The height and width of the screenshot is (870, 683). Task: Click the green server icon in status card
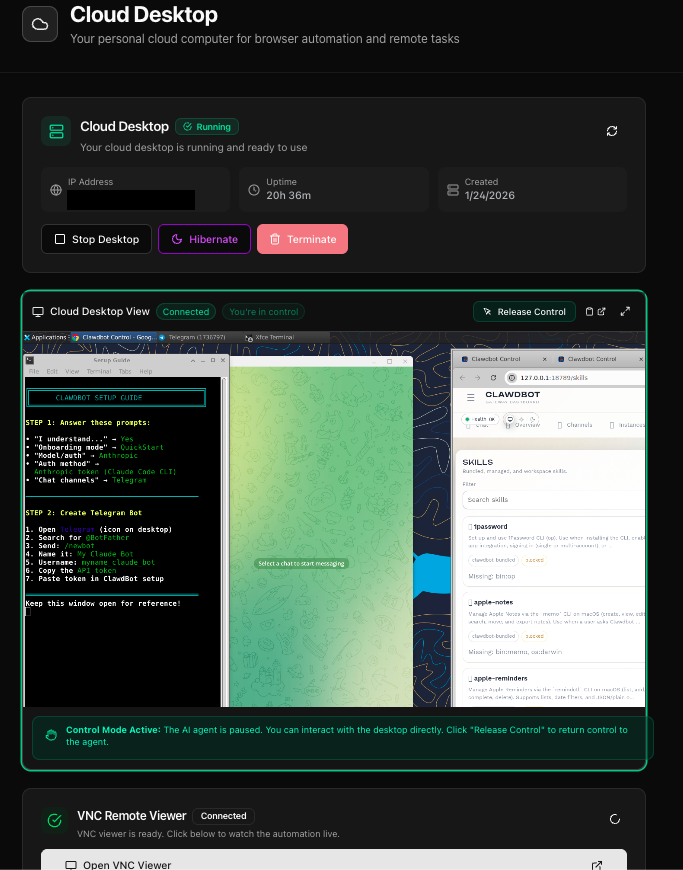(56, 131)
